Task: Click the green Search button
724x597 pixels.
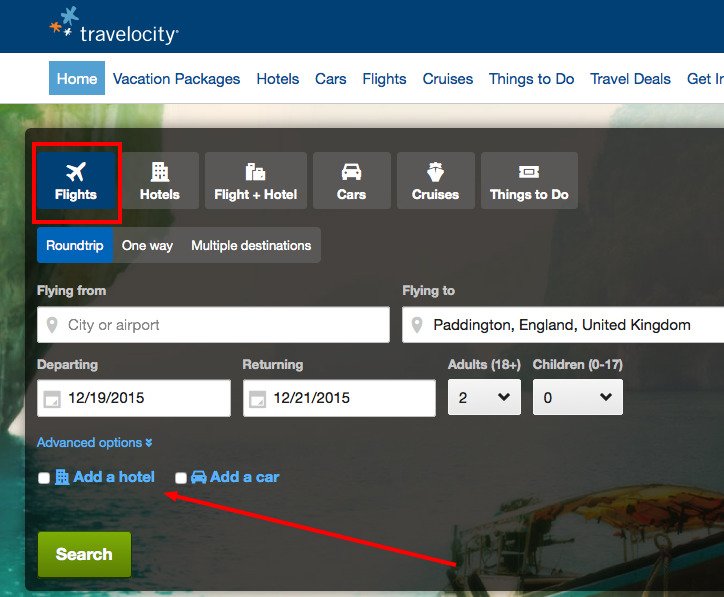Action: point(84,554)
